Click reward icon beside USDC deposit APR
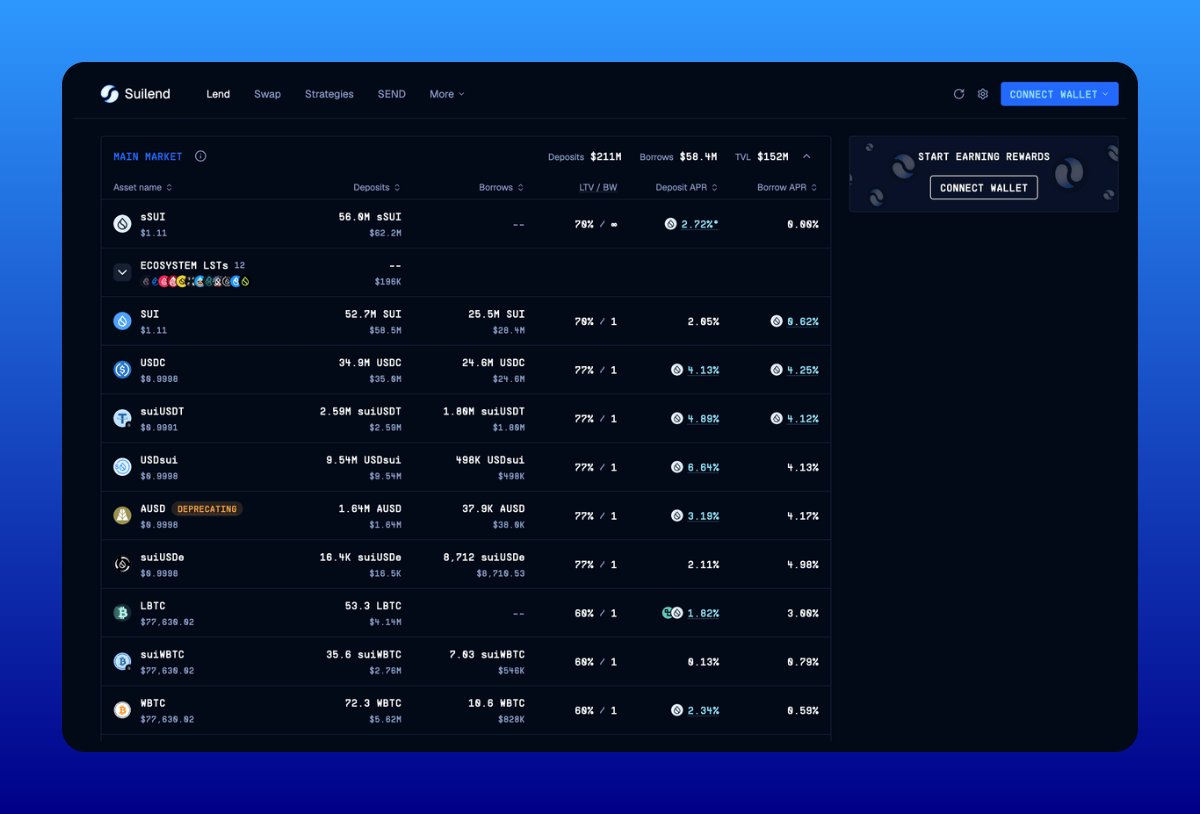The width and height of the screenshot is (1200, 814). click(x=677, y=370)
